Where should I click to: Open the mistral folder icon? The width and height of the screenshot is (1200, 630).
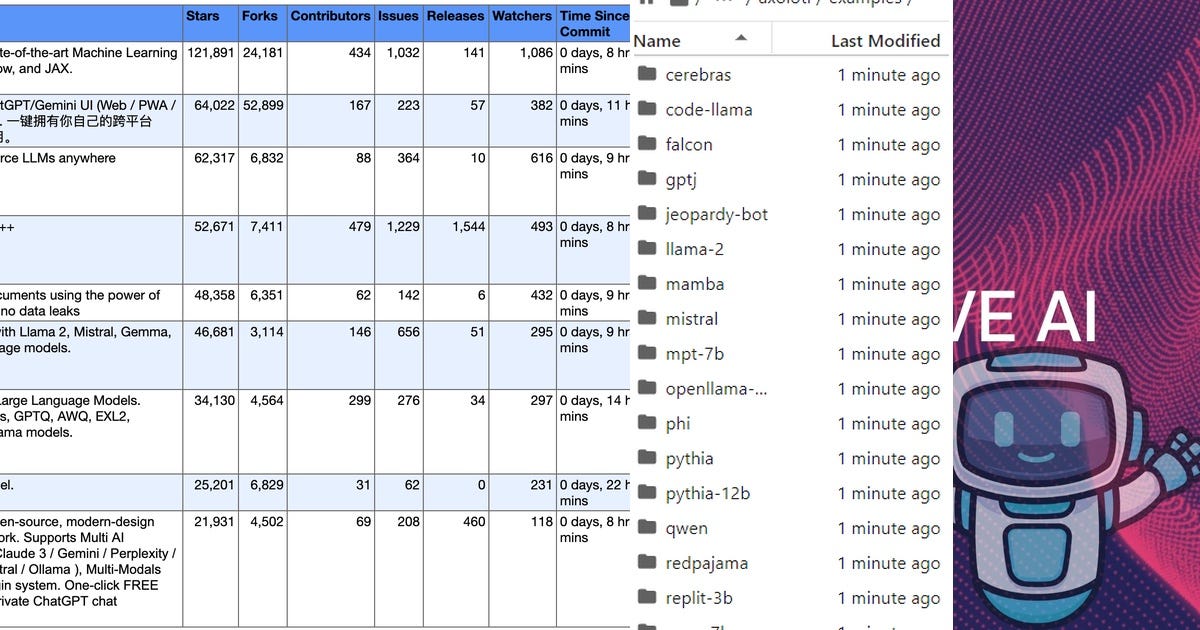tap(648, 319)
